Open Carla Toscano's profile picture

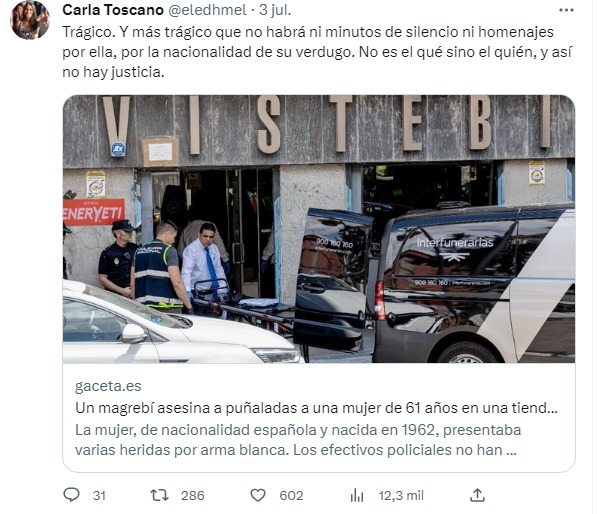pyautogui.click(x=29, y=20)
